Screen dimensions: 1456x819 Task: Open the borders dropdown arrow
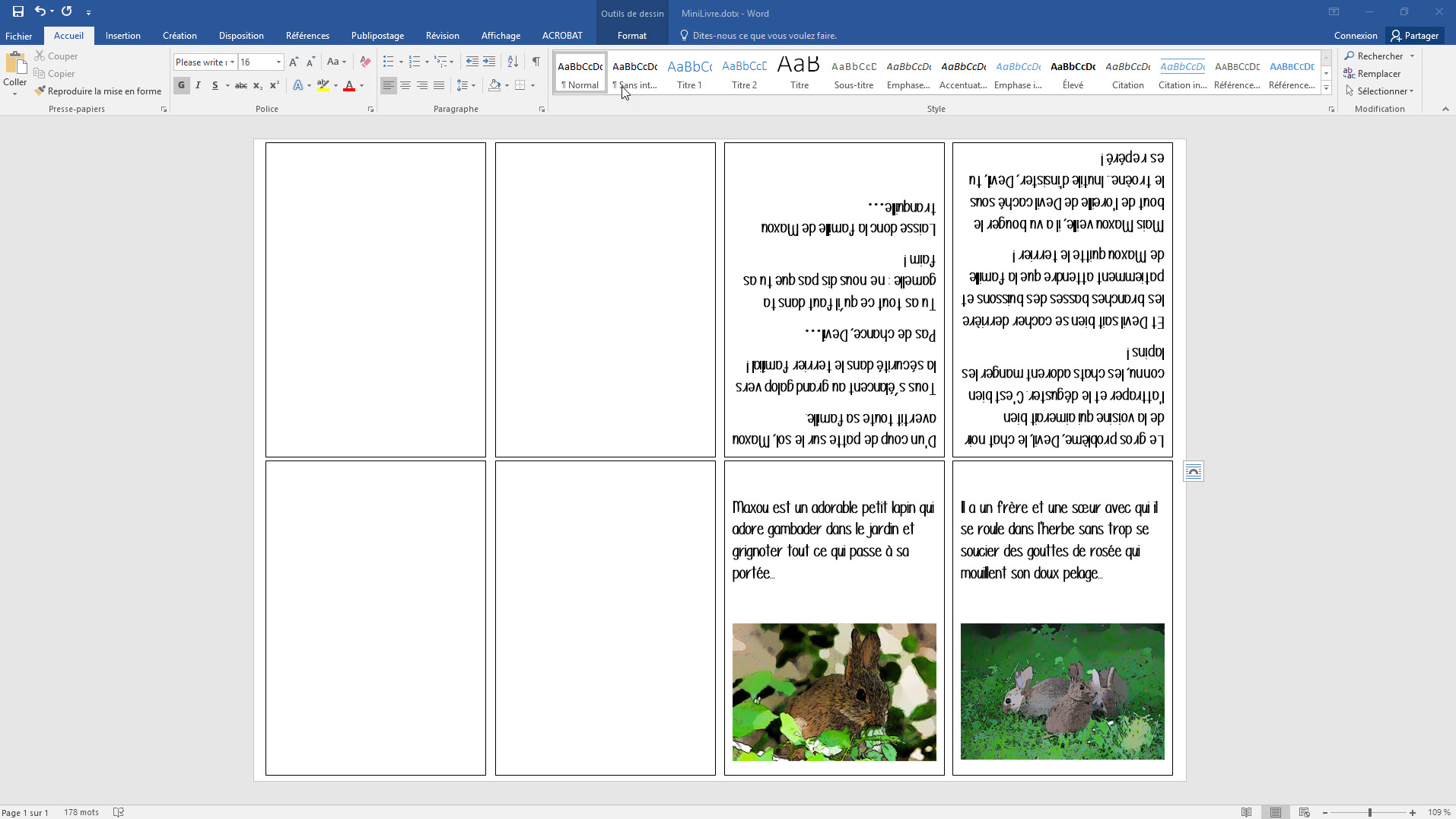point(532,85)
